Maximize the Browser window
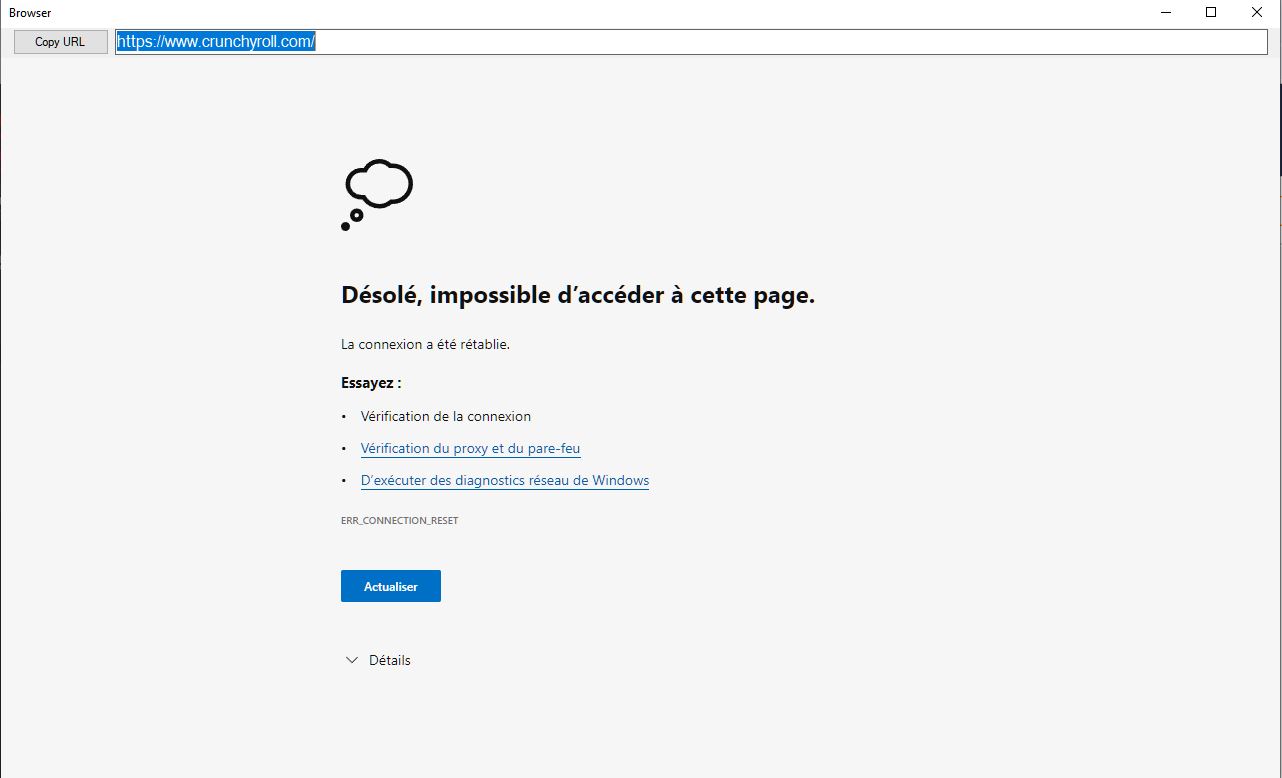This screenshot has height=778, width=1282. (x=1211, y=13)
